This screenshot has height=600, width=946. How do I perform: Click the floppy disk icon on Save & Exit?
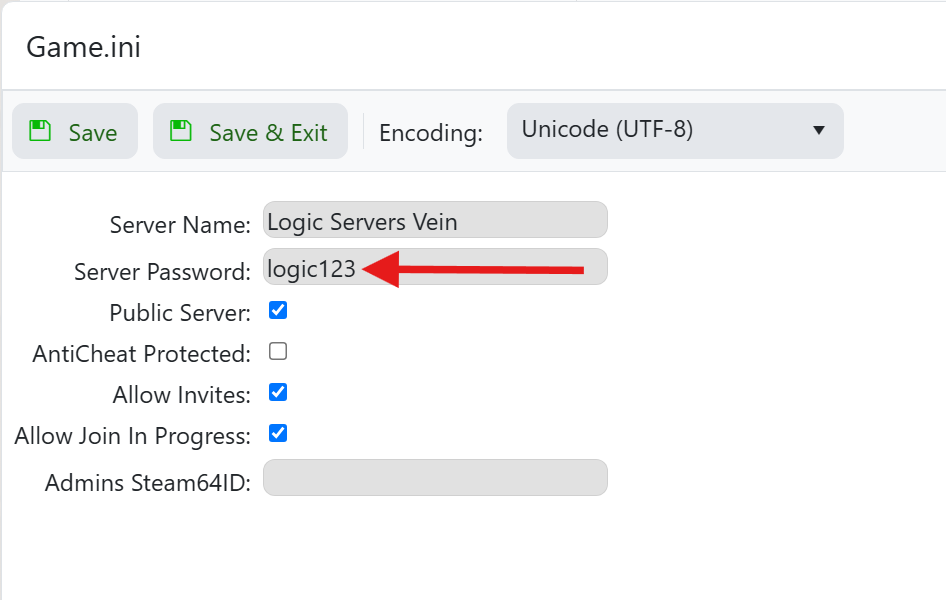point(181,131)
